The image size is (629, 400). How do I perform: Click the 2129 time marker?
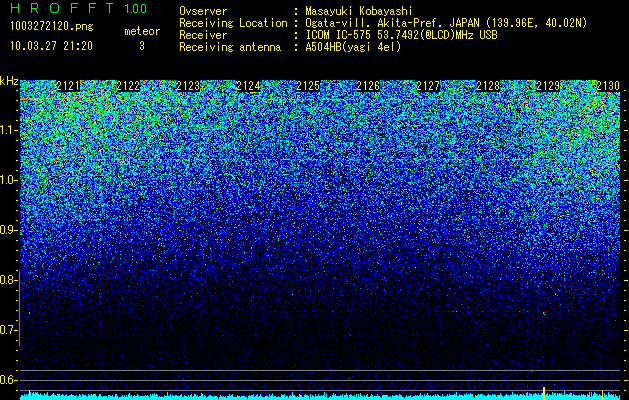(548, 86)
